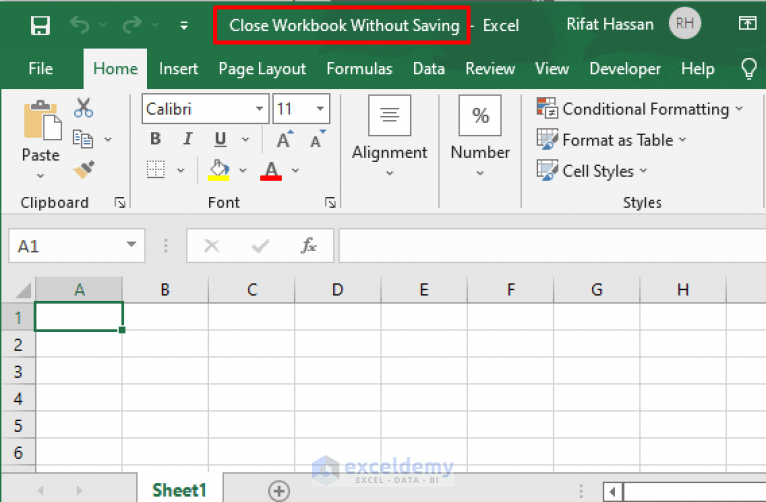
Task: Open the Font Color dropdown arrow
Action: [295, 170]
